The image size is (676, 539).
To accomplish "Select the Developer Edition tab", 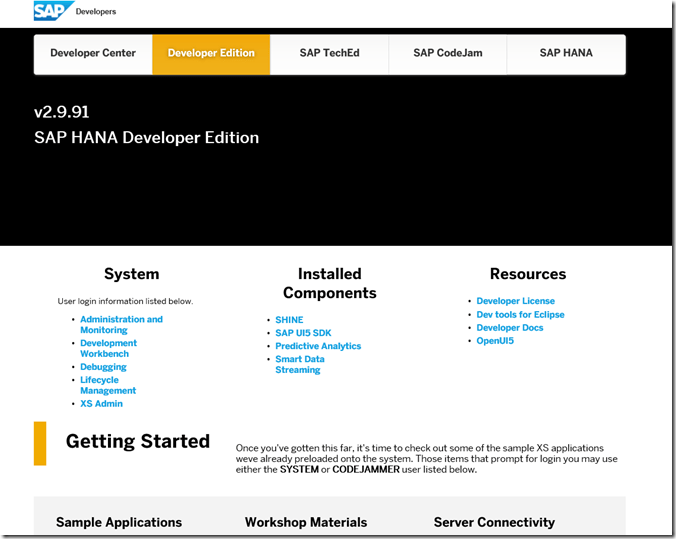I will [211, 54].
